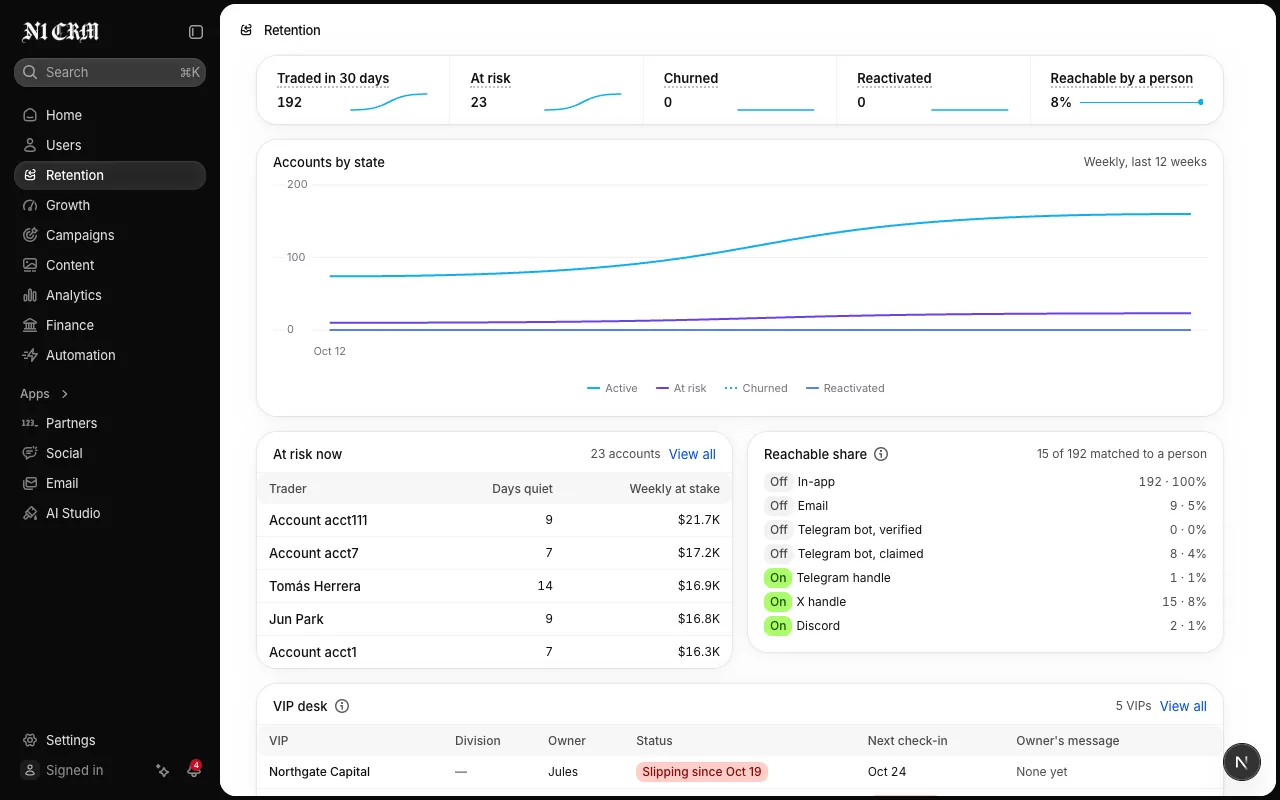
Task: Click the round N avatar button
Action: point(1241,762)
